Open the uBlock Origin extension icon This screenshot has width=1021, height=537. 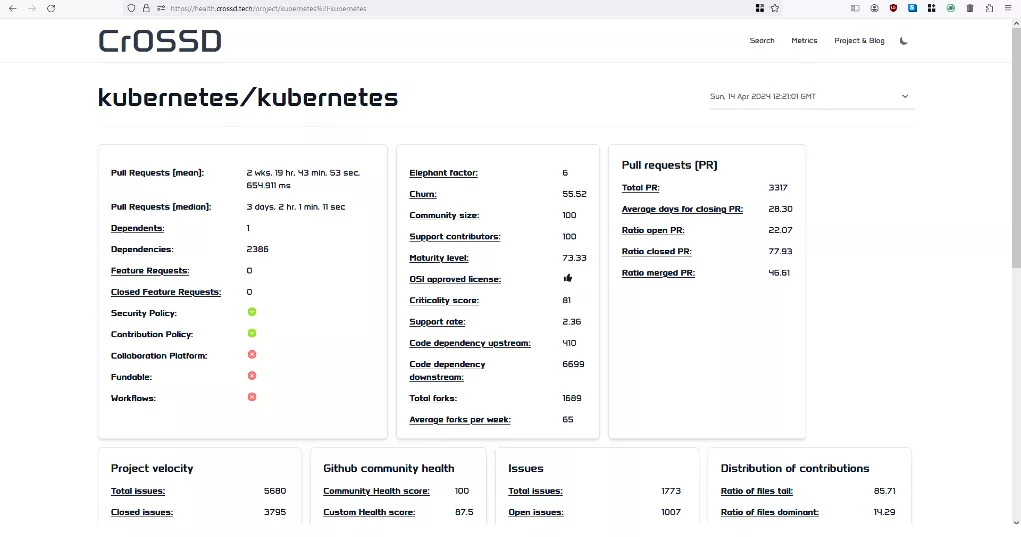(893, 8)
